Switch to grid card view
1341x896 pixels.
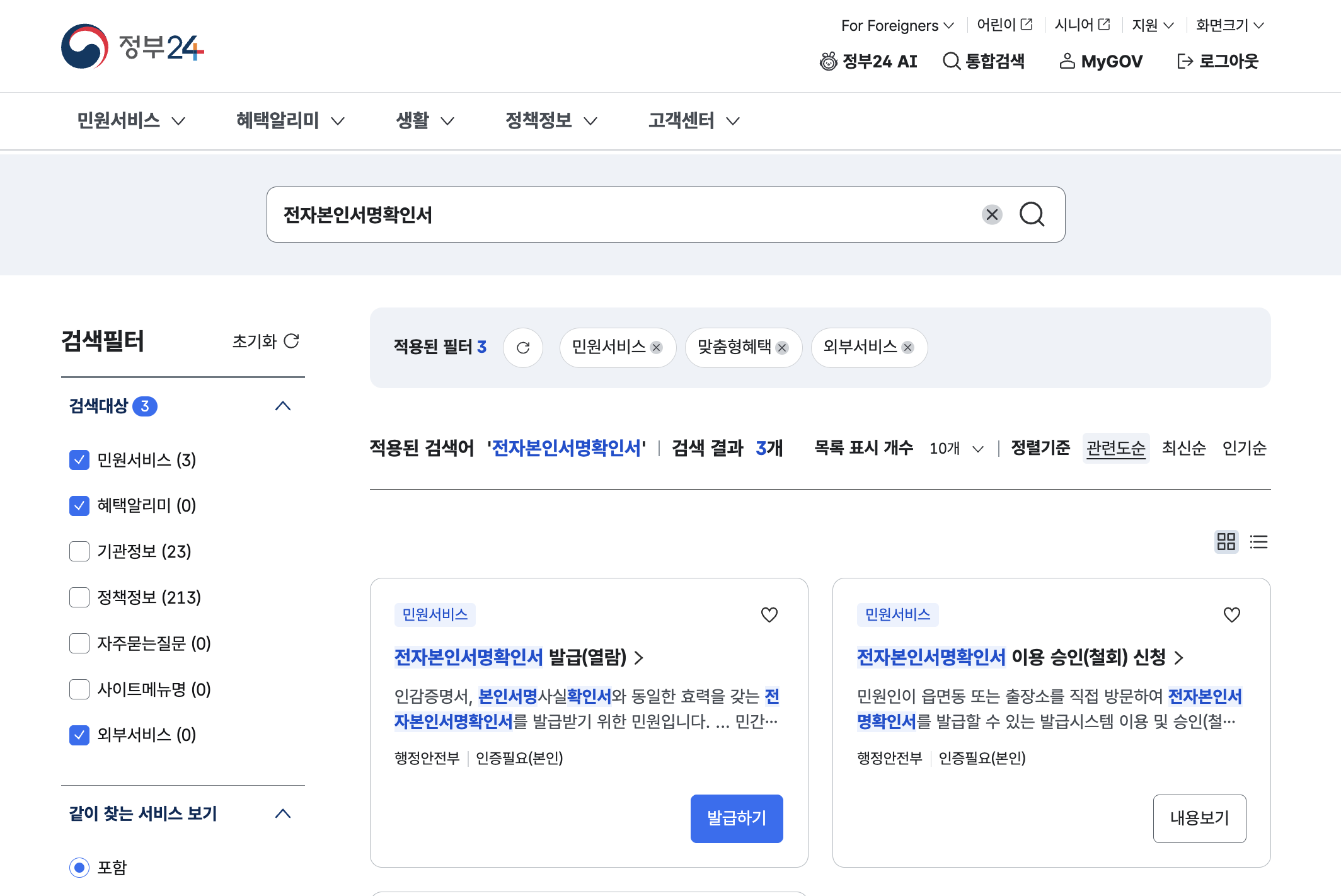(1226, 542)
